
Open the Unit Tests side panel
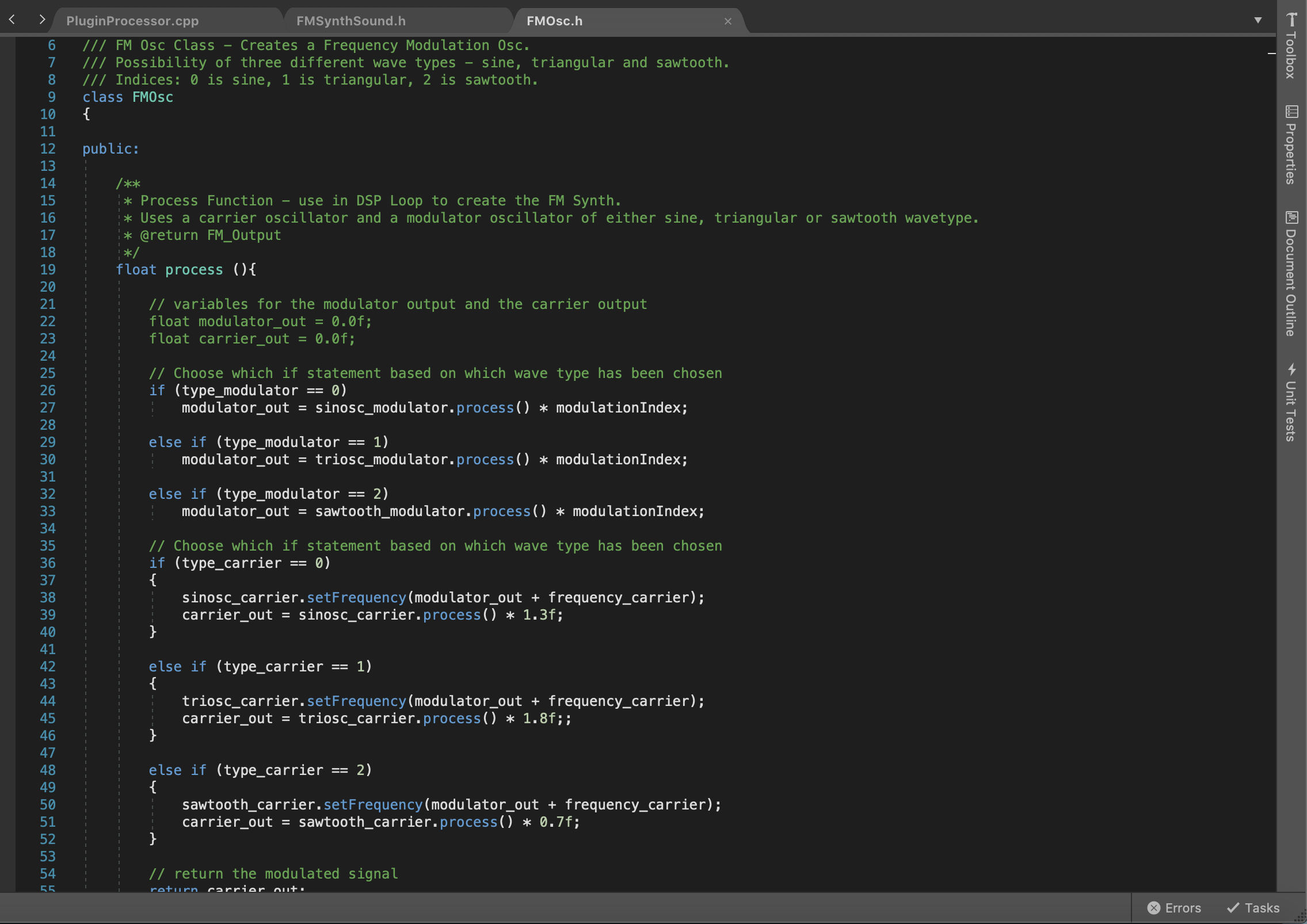tap(1291, 402)
